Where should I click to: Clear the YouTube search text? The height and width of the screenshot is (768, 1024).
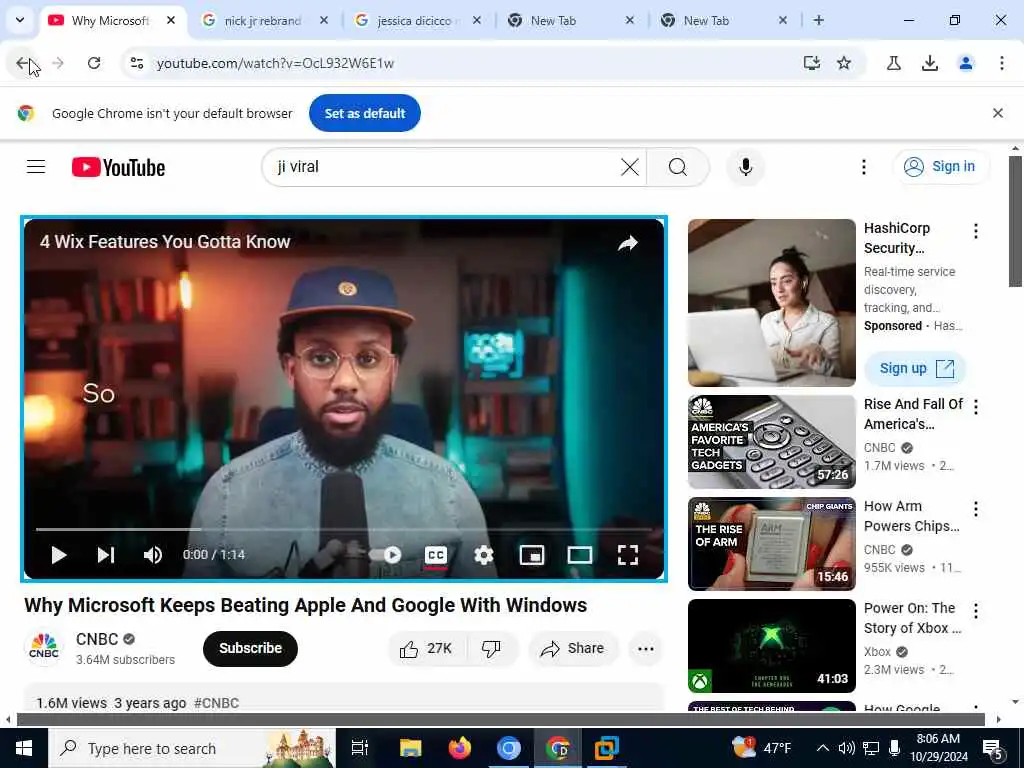630,167
